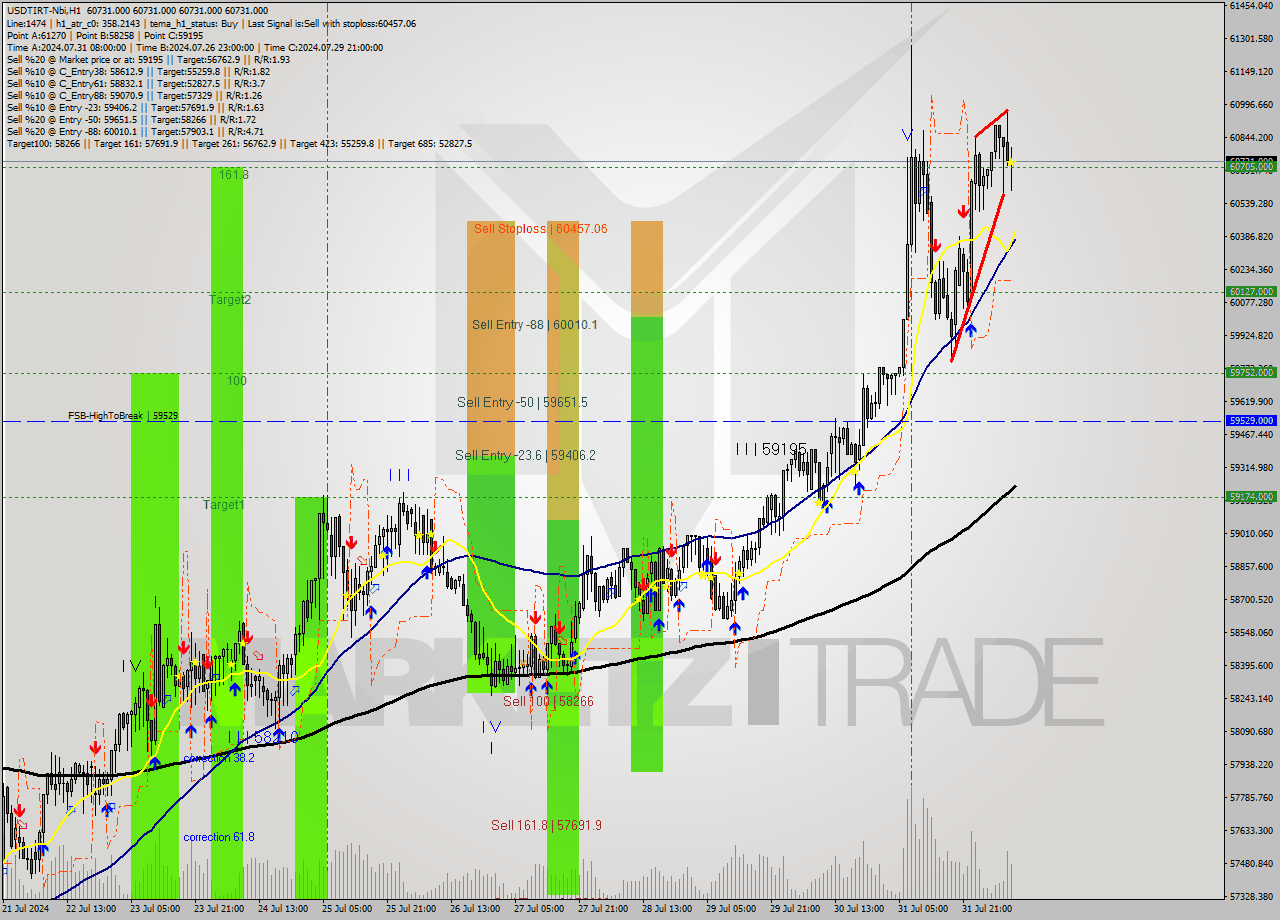Click the 60705.000 price tag
This screenshot has height=920, width=1280.
1251,168
